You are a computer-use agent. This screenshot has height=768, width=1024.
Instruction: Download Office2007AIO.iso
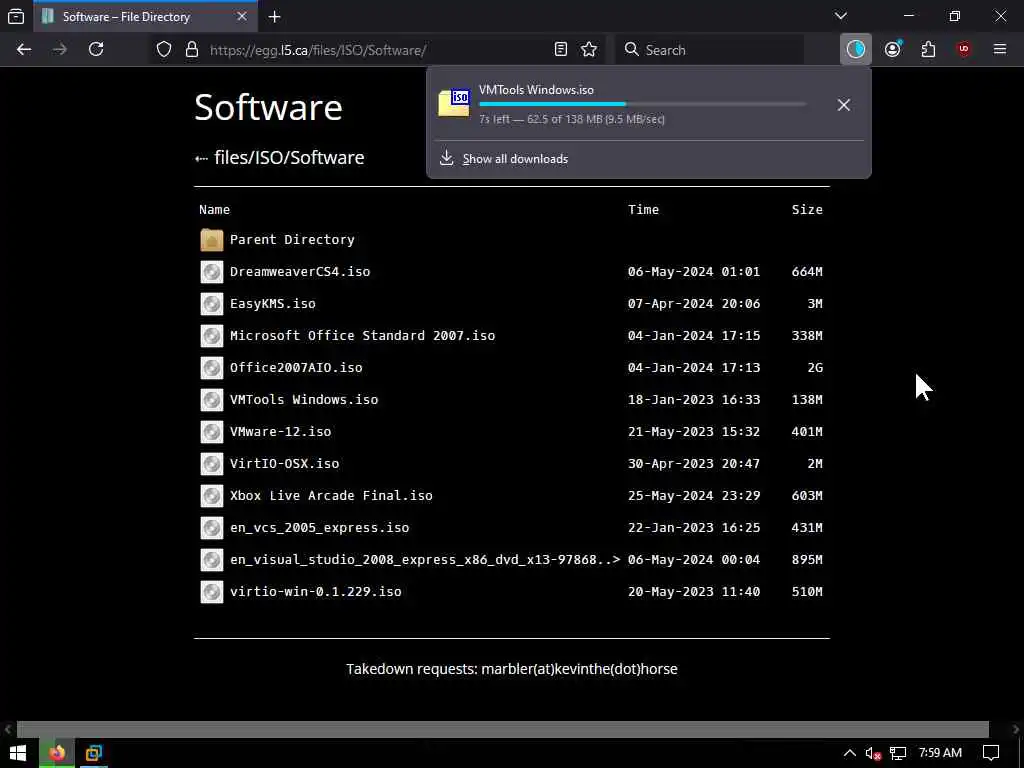coord(296,368)
